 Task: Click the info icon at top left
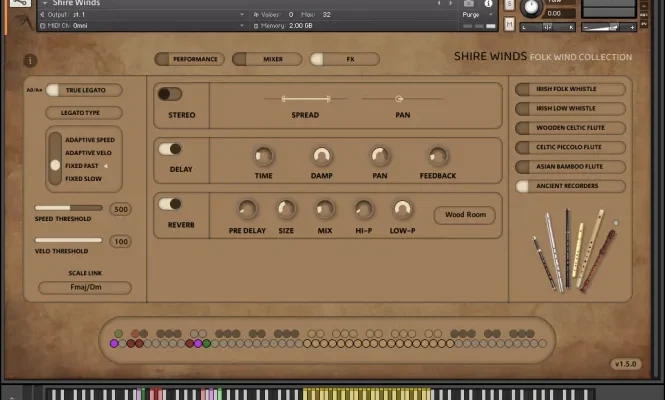30,60
